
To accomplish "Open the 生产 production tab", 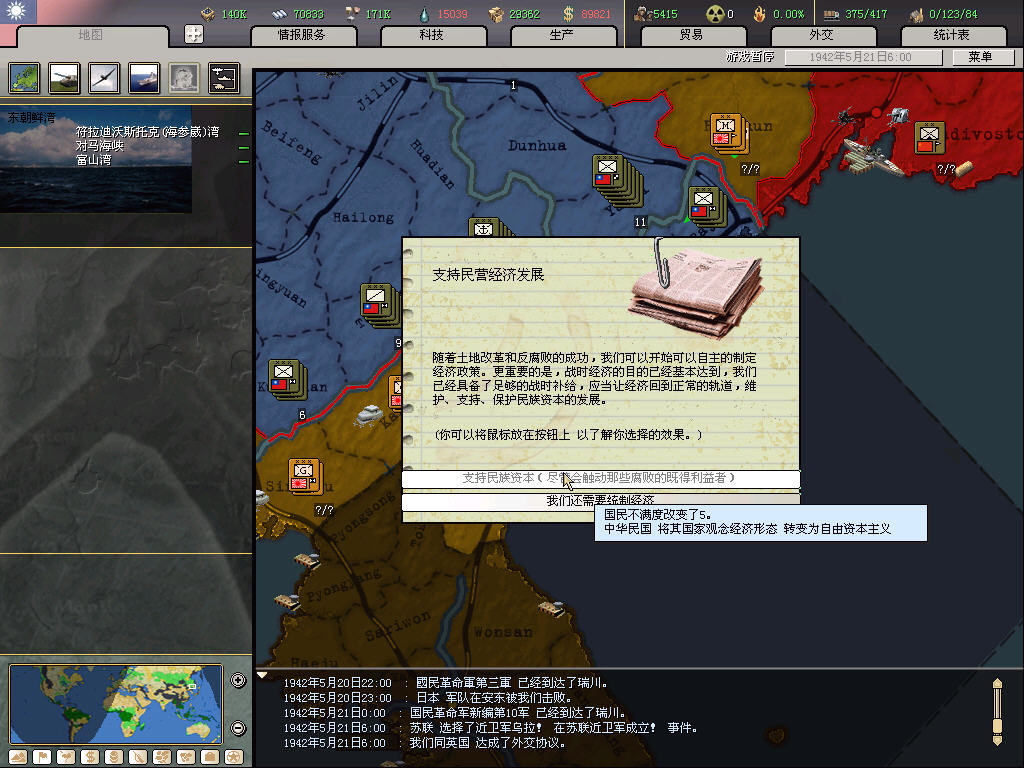I will click(x=563, y=35).
